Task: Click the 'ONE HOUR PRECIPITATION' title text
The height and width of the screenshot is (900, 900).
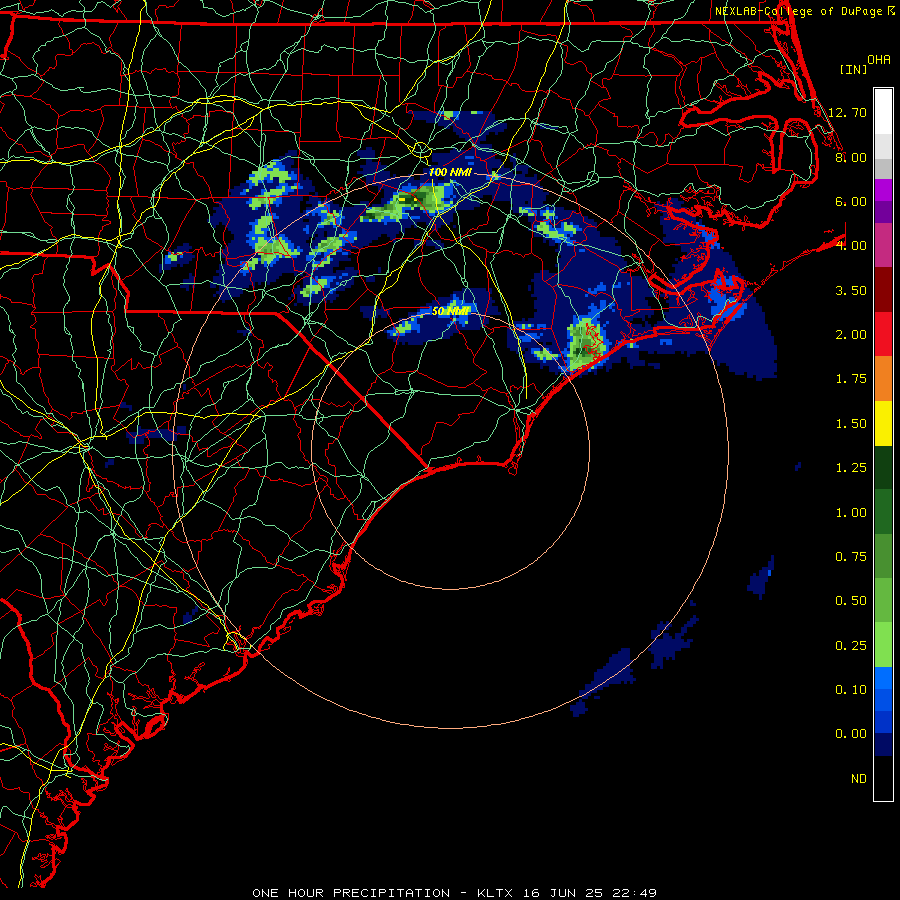Action: (351, 893)
